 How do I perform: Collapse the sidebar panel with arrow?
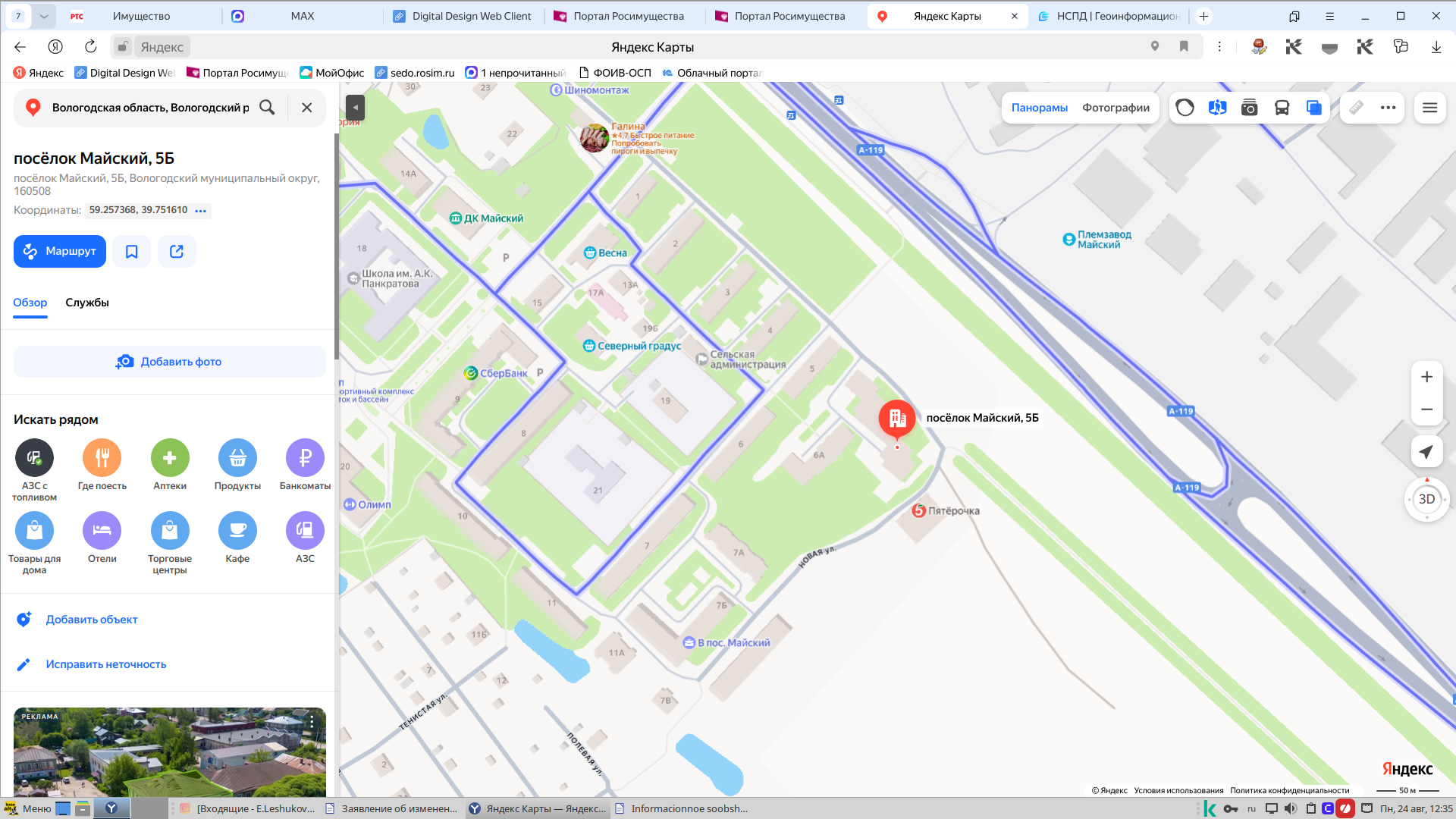click(x=355, y=108)
